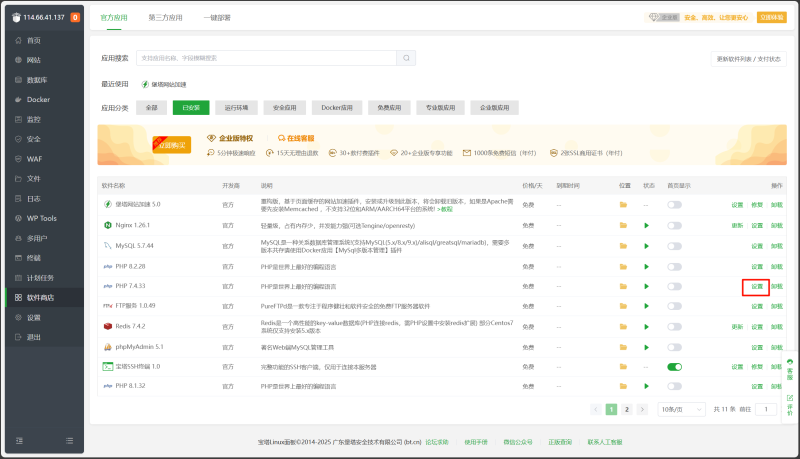Filter apps by 全部 category

[152, 108]
